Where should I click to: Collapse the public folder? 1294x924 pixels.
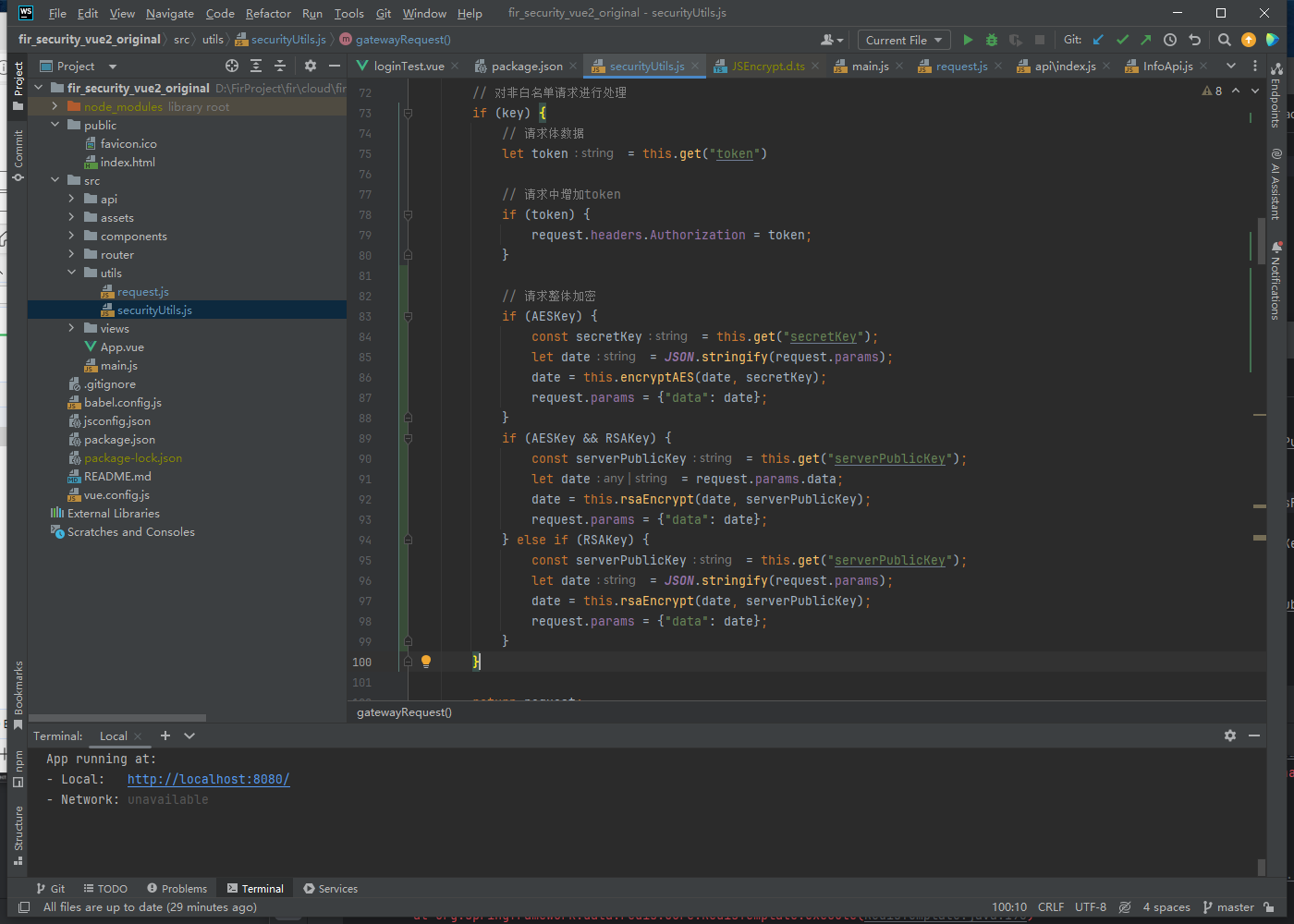55,125
